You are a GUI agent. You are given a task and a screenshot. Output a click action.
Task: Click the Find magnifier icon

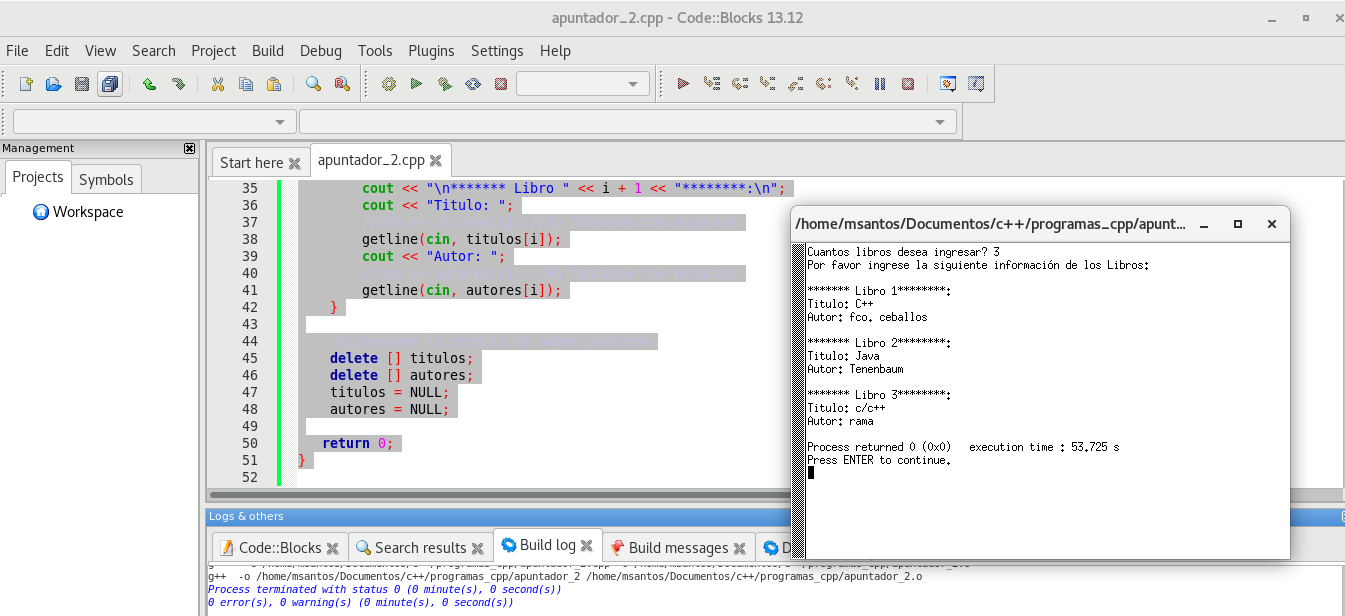(x=313, y=84)
